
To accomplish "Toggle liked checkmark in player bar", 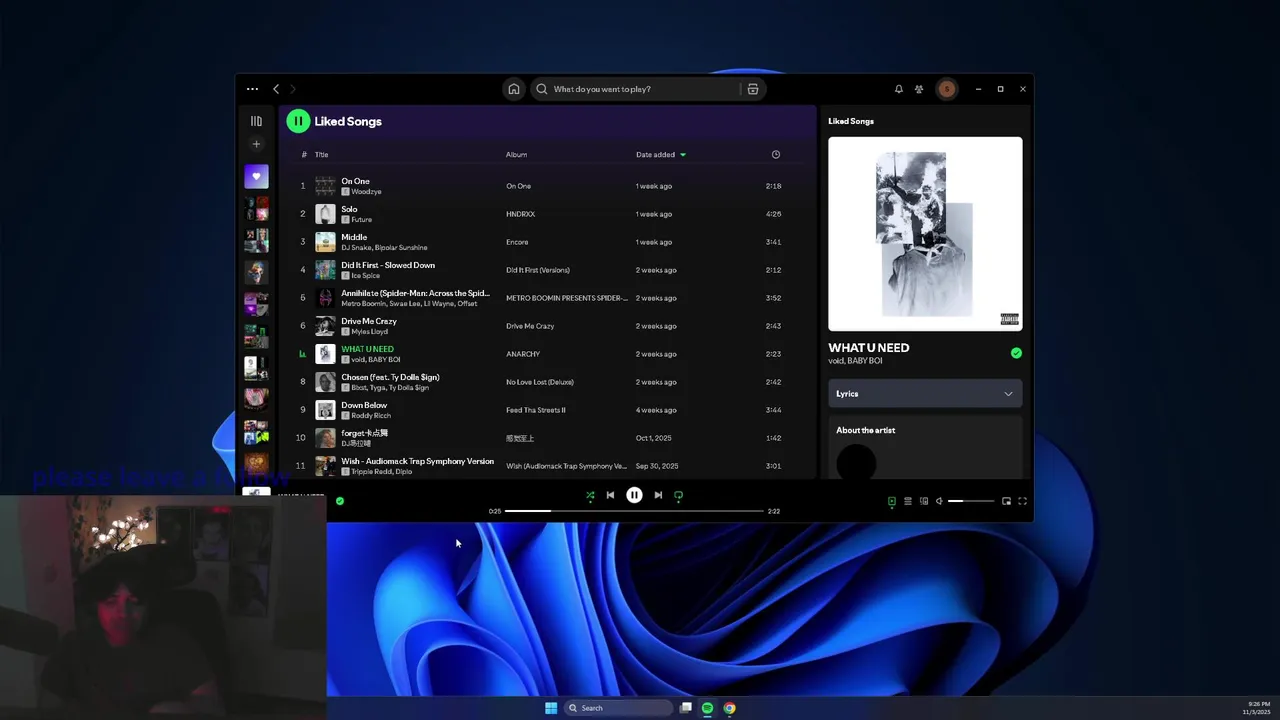I will click(x=340, y=501).
